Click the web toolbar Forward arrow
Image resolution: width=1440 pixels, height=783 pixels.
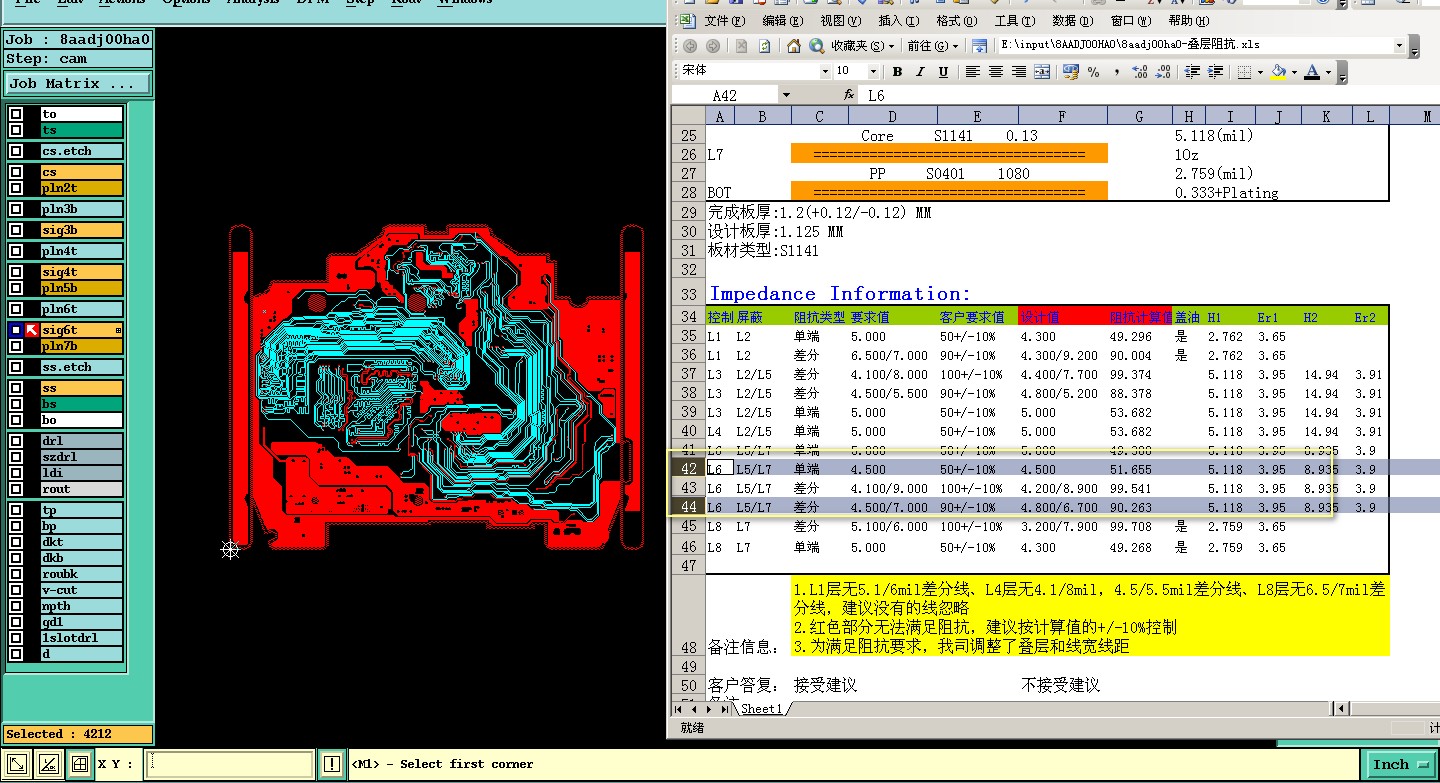pyautogui.click(x=713, y=46)
